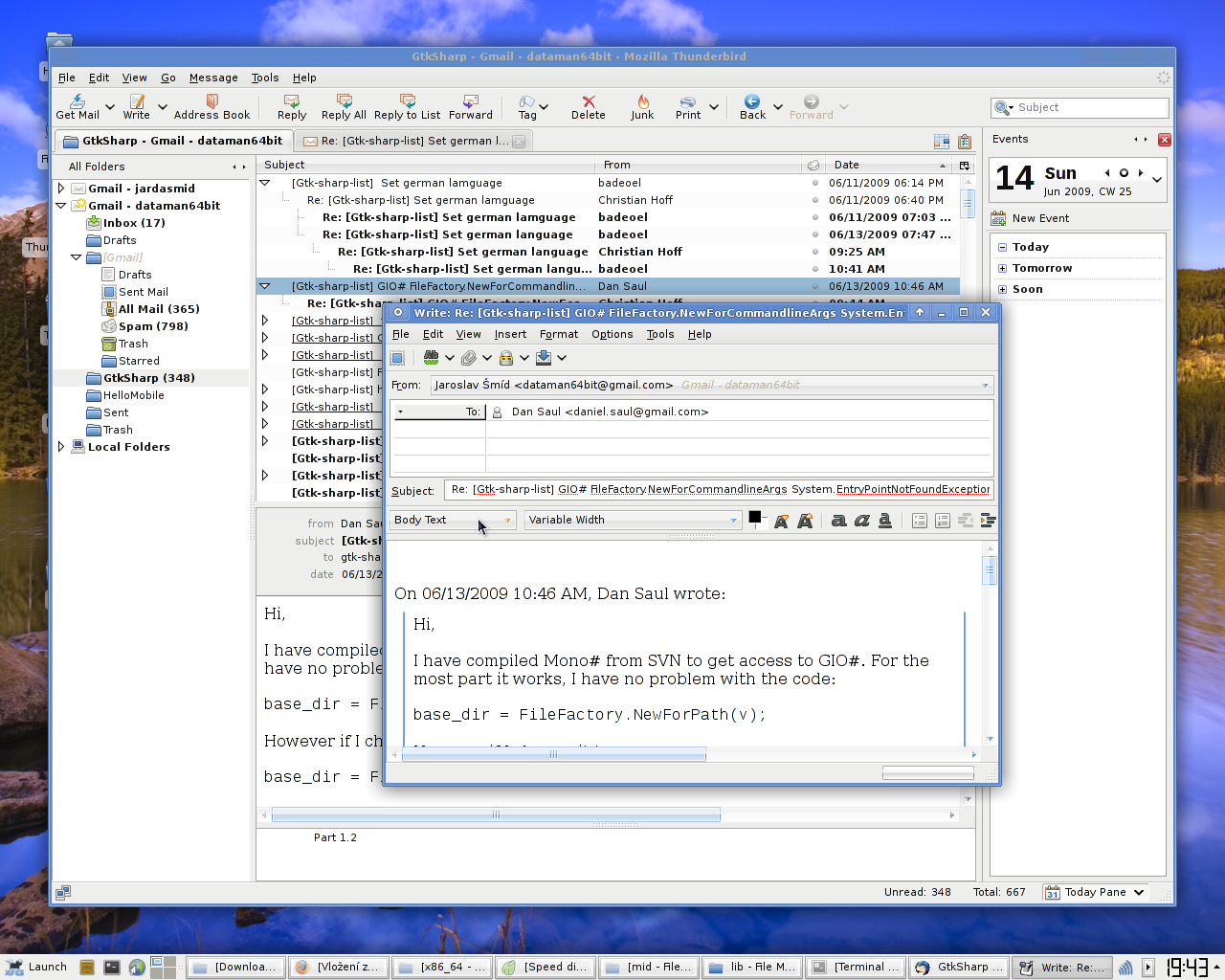This screenshot has width=1225, height=980.
Task: Click horizontal scrollbar in compose body
Action: pos(553,755)
